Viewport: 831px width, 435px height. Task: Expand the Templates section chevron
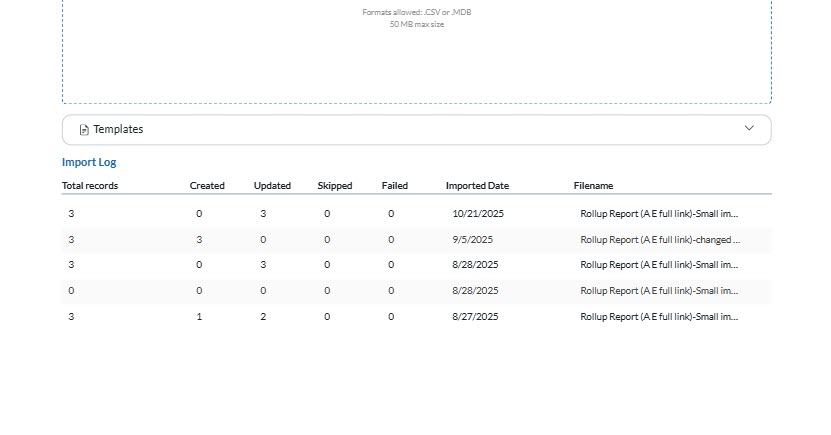(x=750, y=129)
